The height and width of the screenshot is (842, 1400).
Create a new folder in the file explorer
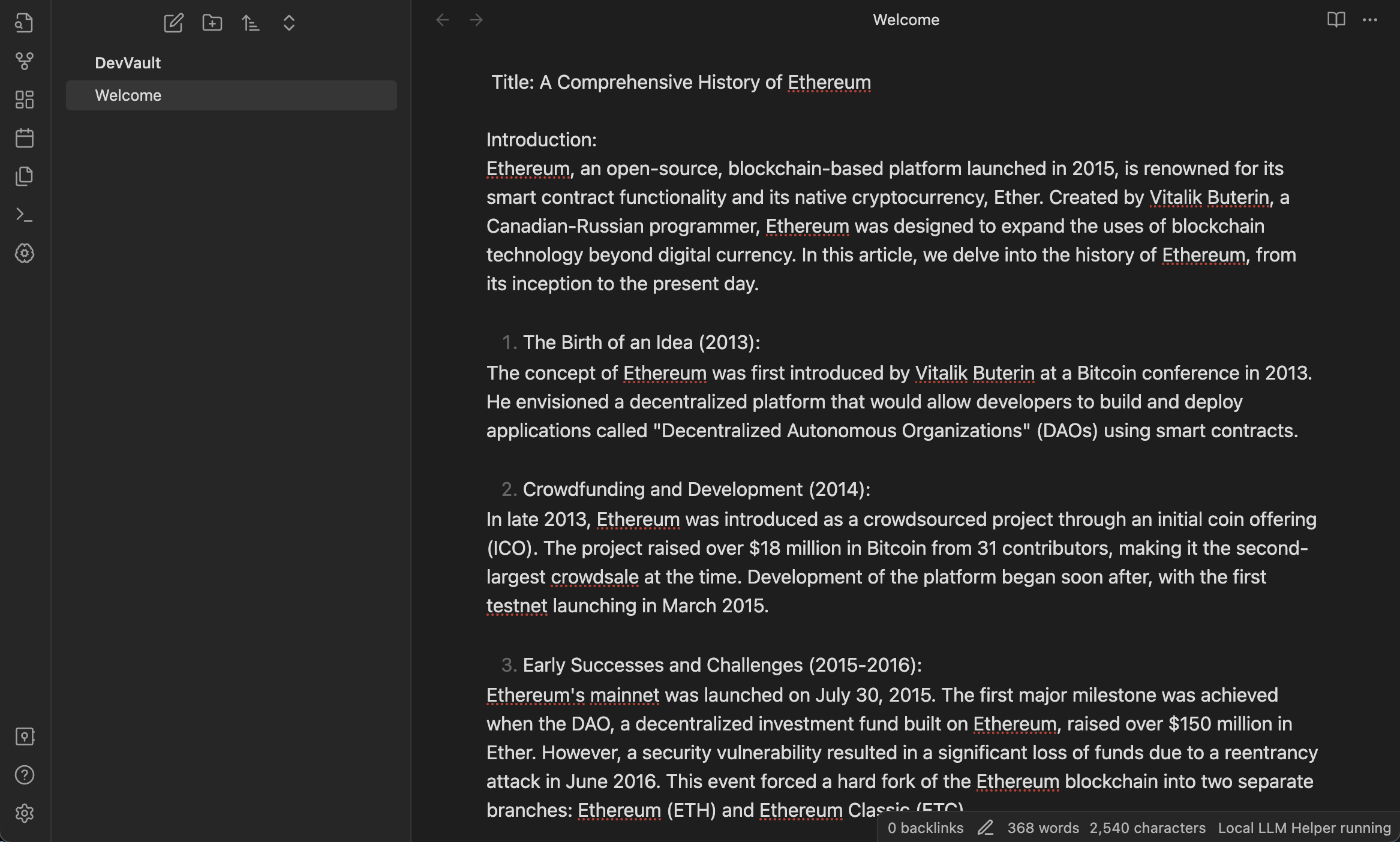point(212,23)
